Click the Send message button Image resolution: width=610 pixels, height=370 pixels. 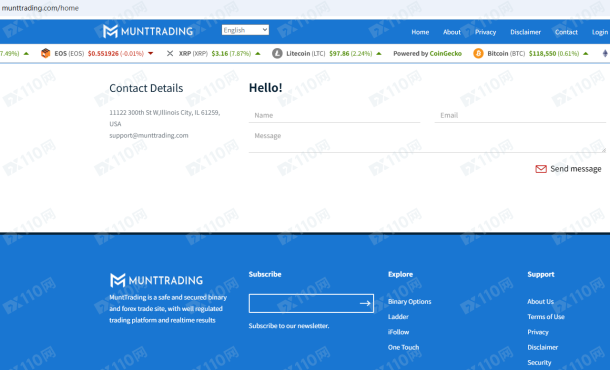coord(568,169)
